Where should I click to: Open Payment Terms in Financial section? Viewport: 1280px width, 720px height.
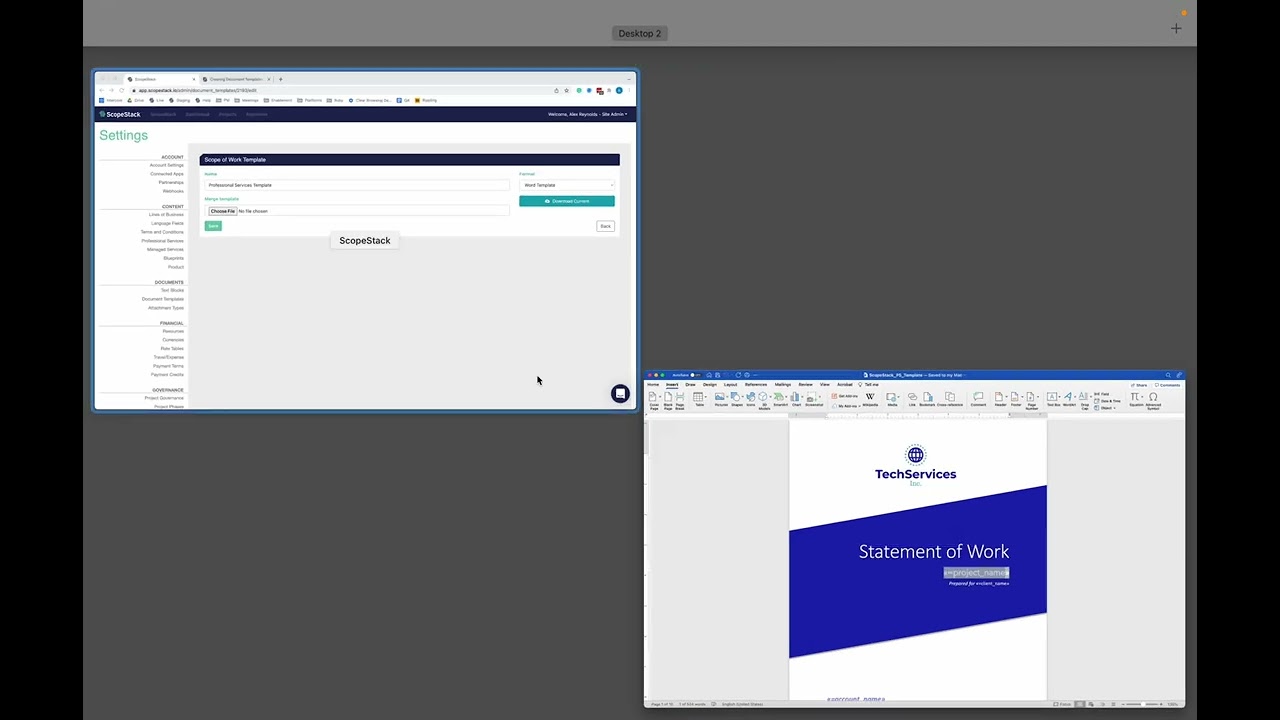coord(168,366)
